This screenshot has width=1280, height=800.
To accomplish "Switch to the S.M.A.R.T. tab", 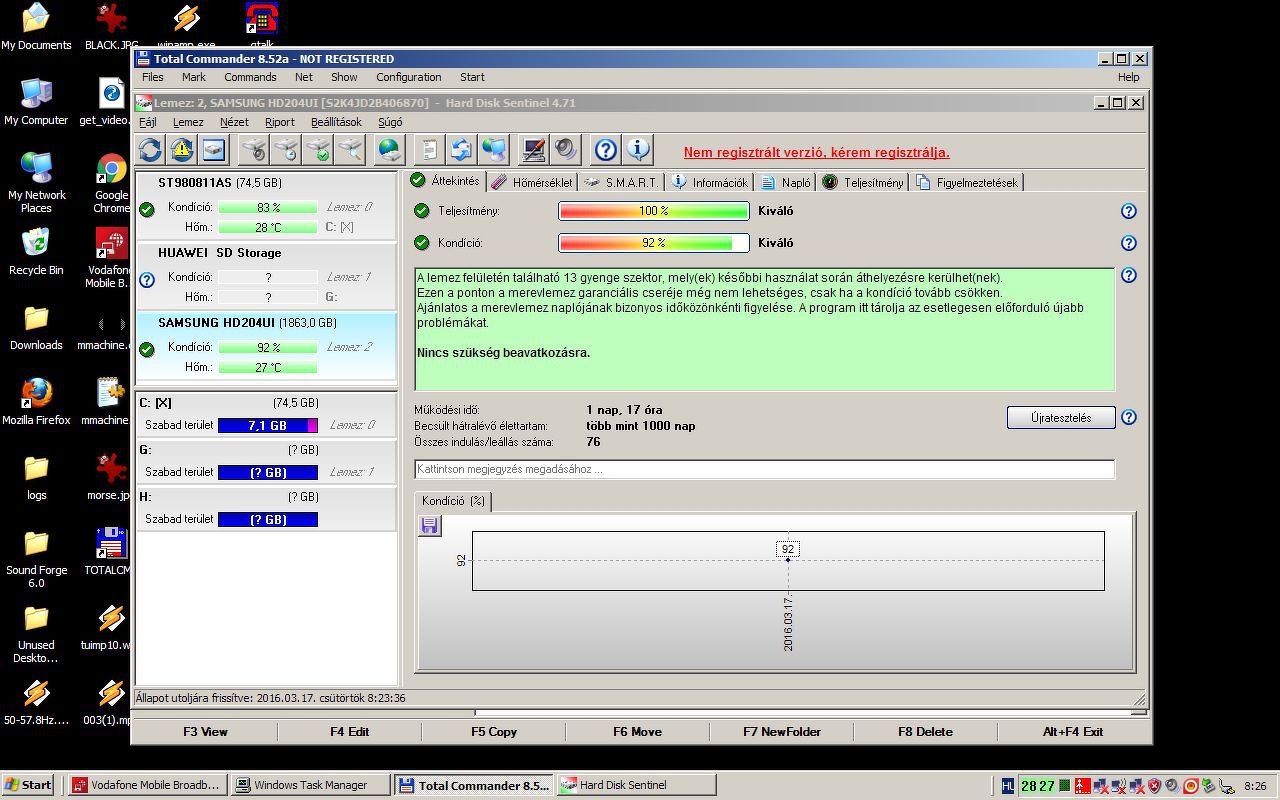I will tap(621, 182).
